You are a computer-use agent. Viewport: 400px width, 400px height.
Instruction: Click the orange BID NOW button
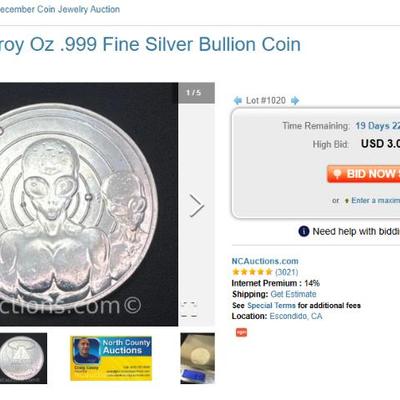click(x=364, y=174)
